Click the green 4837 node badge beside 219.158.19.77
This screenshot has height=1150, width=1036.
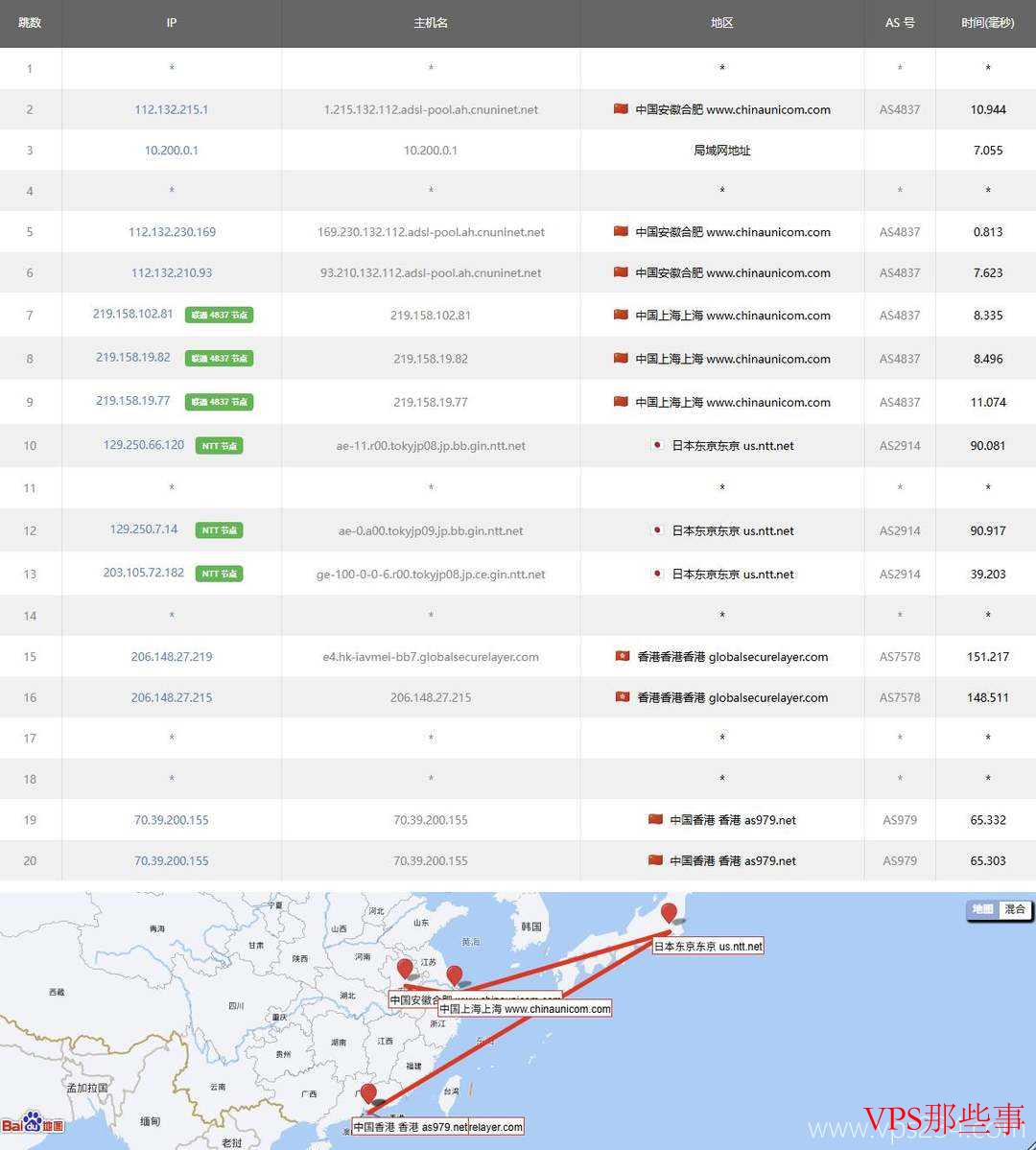coord(219,402)
